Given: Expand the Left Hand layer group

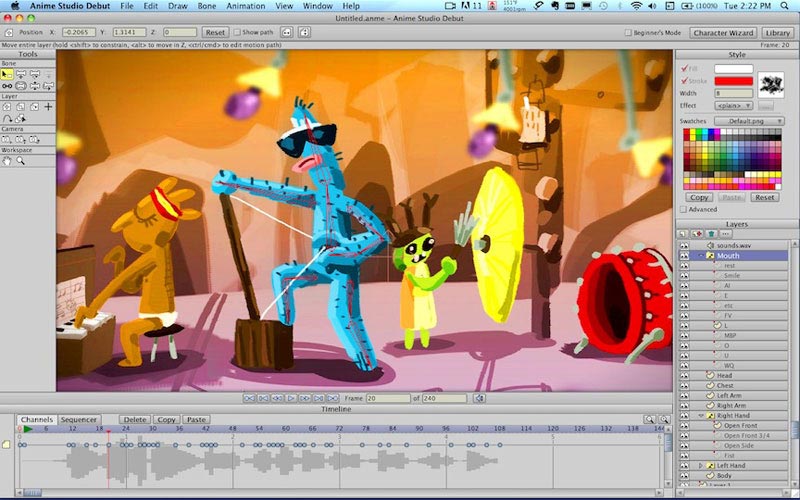Looking at the screenshot, I should pos(700,465).
